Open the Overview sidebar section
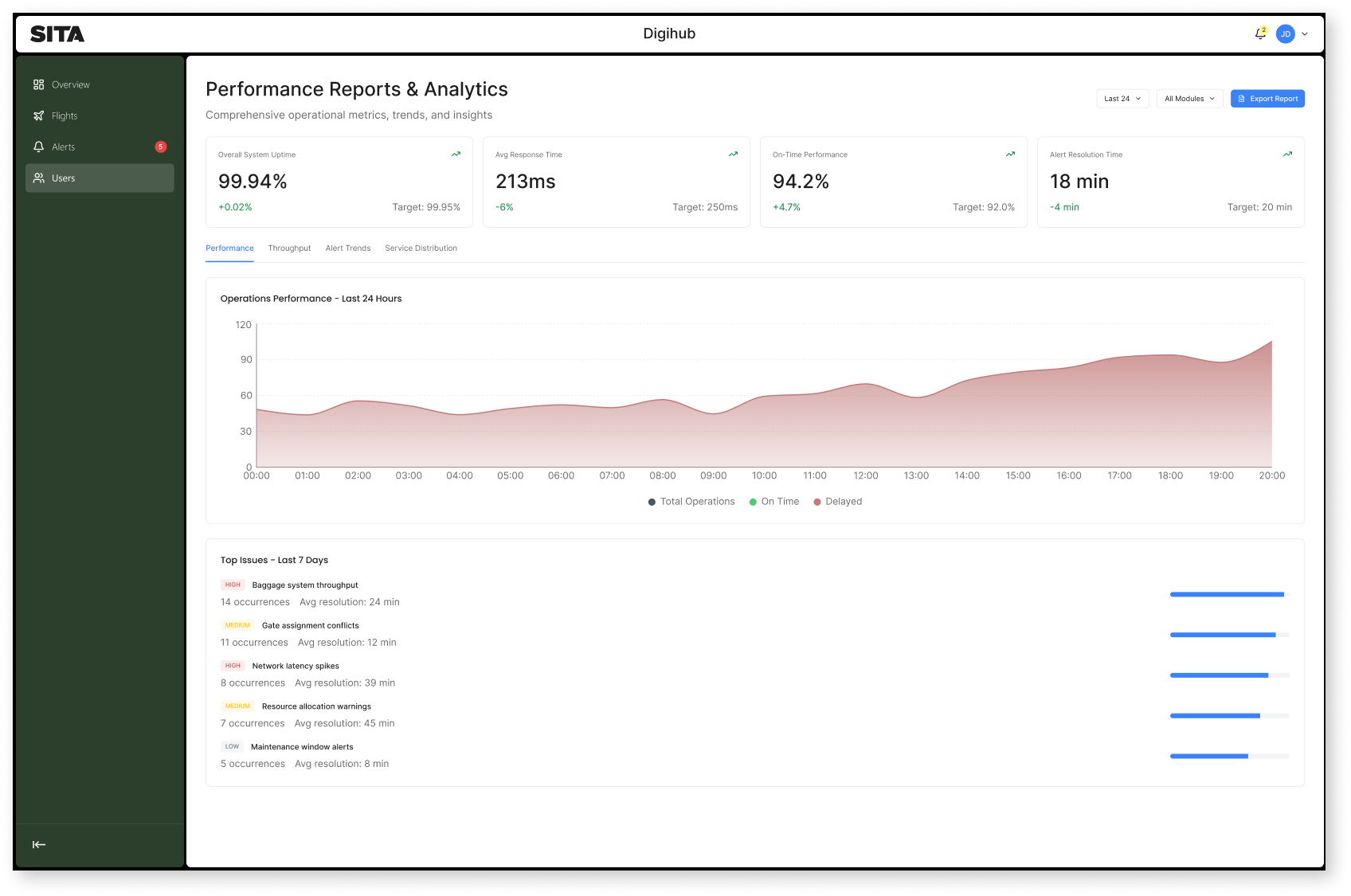Viewport: 1351px width, 896px height. tap(71, 84)
